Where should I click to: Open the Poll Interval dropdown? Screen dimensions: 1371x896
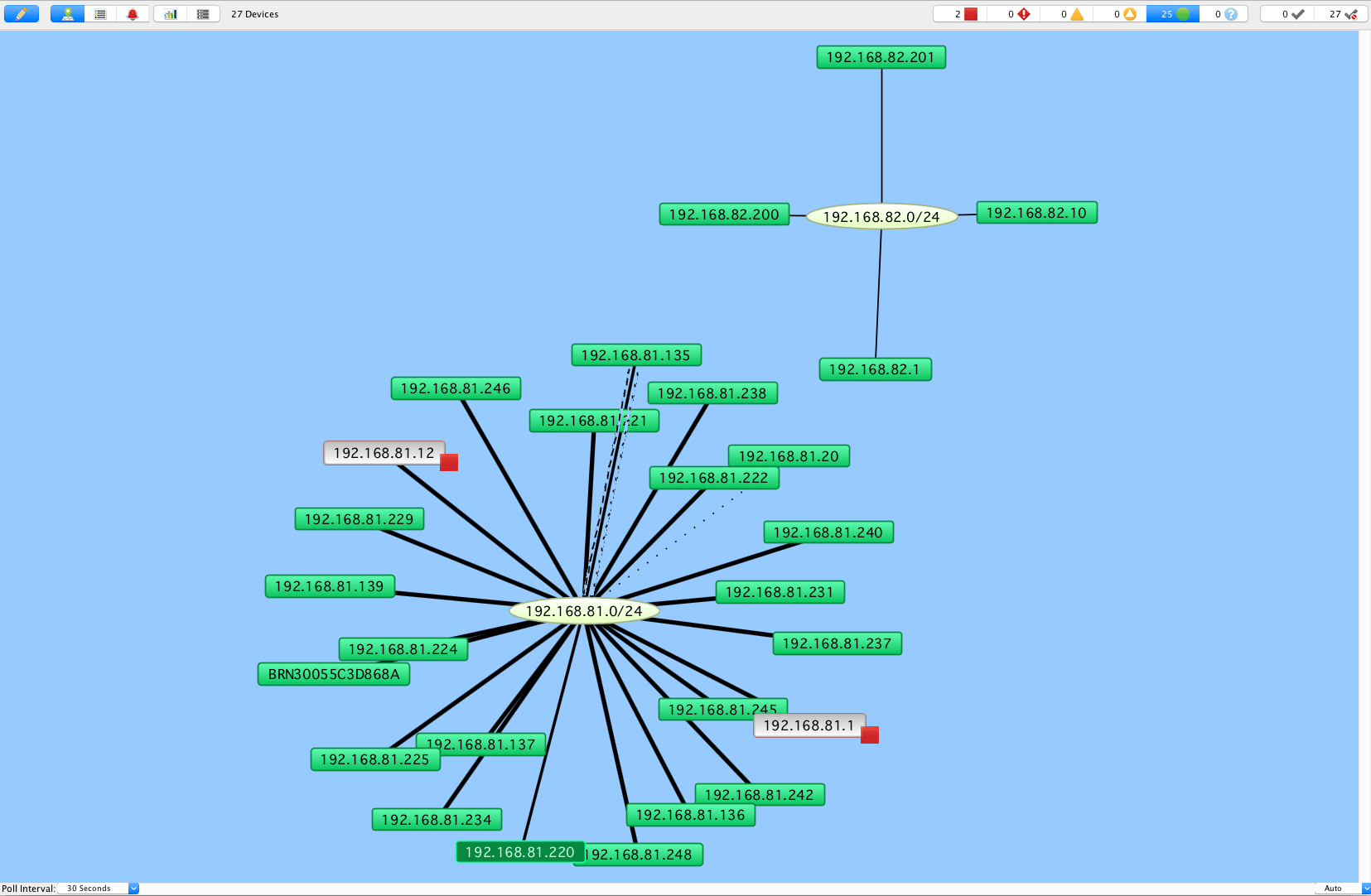coord(98,889)
